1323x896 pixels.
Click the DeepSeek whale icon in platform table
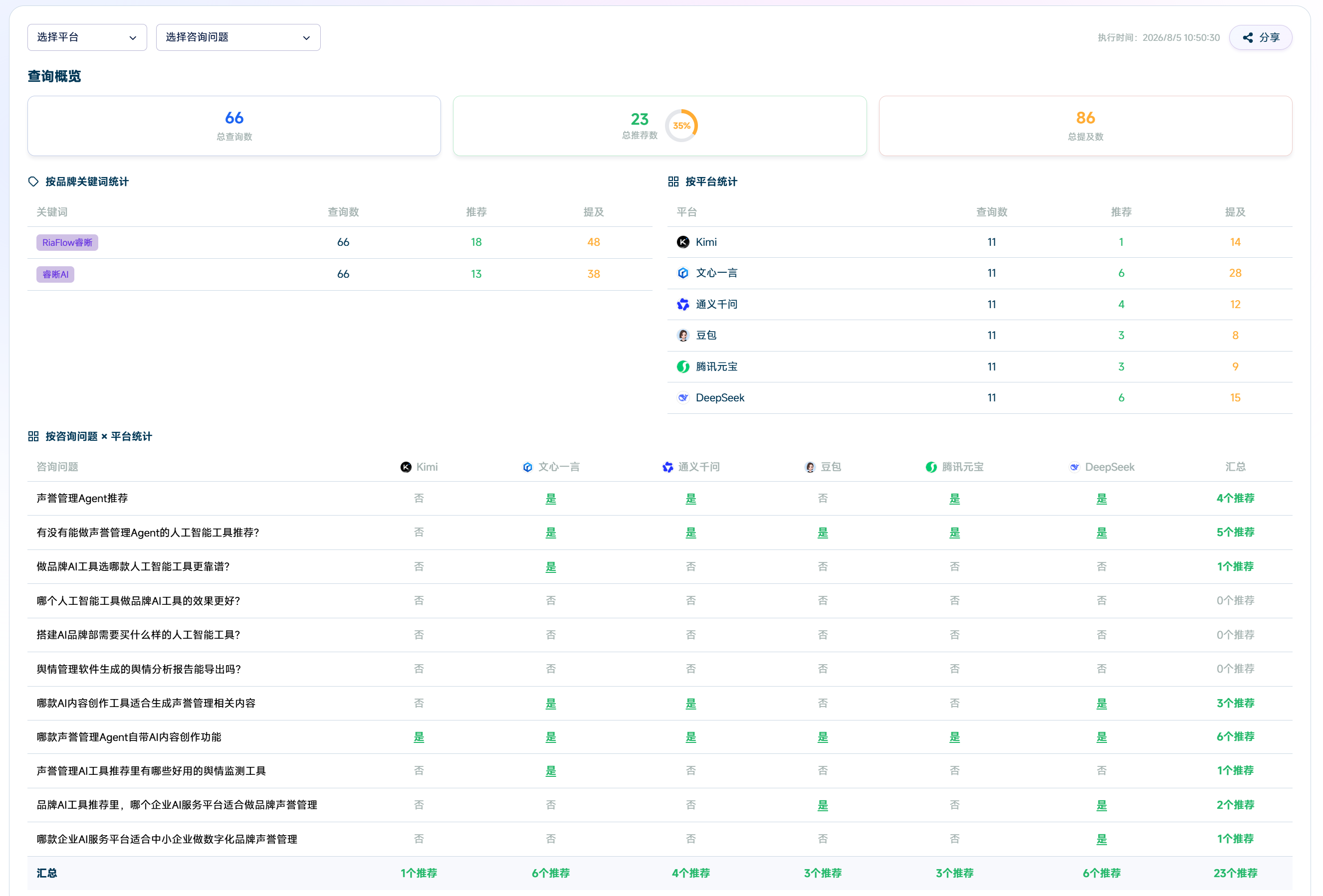click(683, 398)
